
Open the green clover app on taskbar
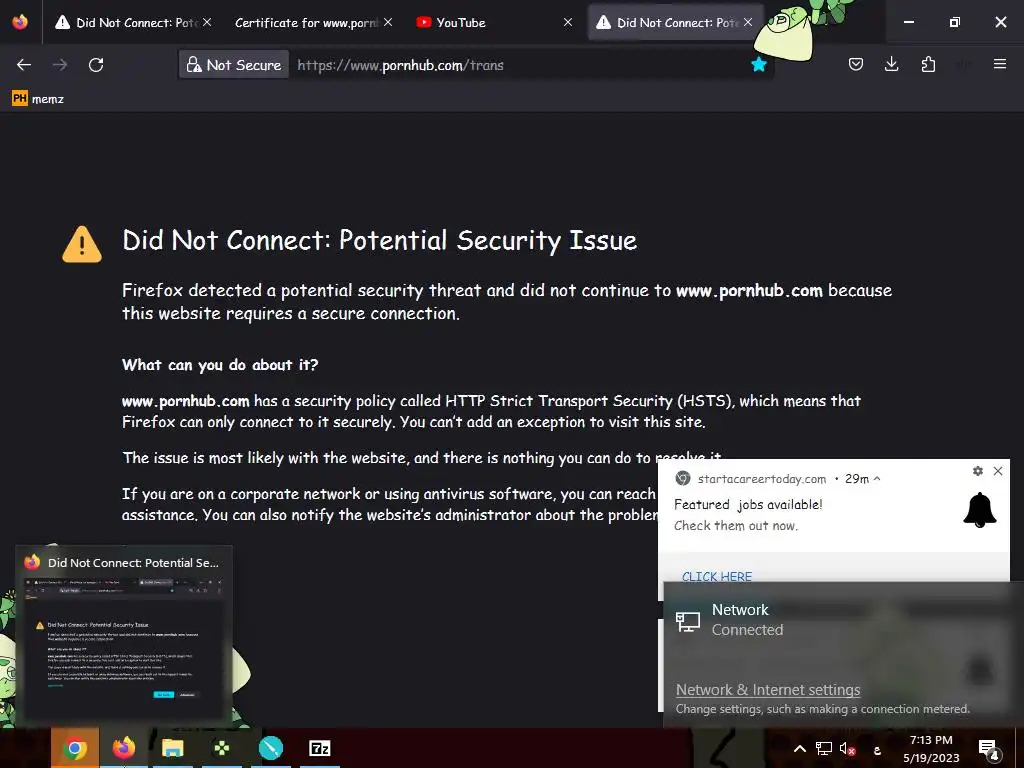click(221, 748)
